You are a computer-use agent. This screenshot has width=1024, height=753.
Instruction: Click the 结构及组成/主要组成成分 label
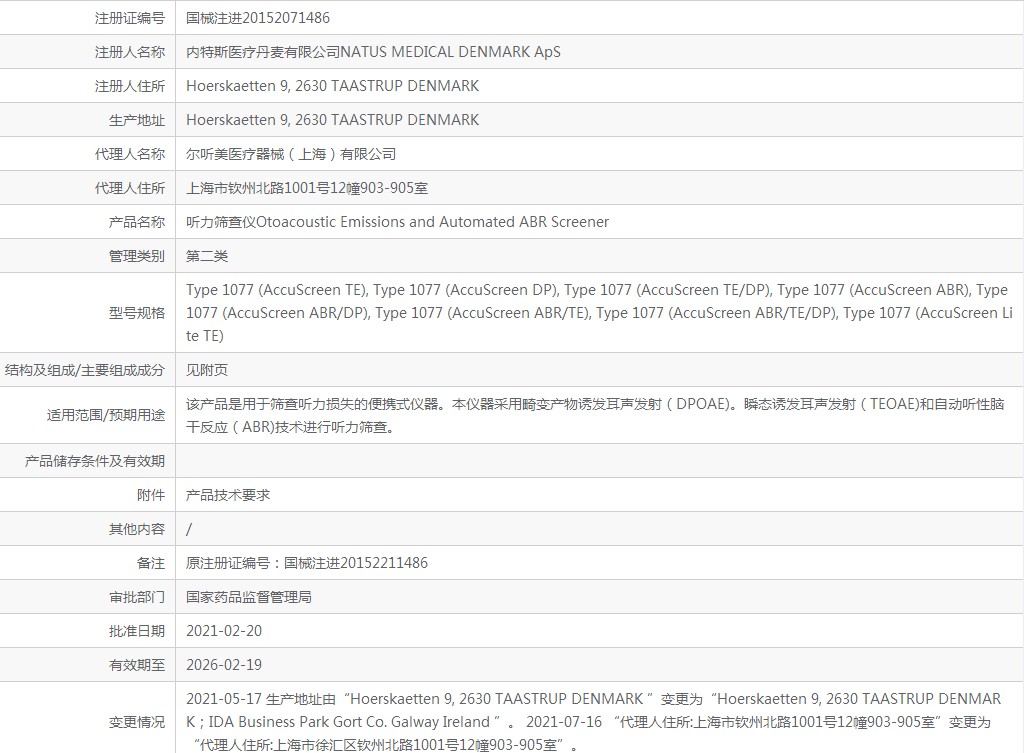[85, 370]
